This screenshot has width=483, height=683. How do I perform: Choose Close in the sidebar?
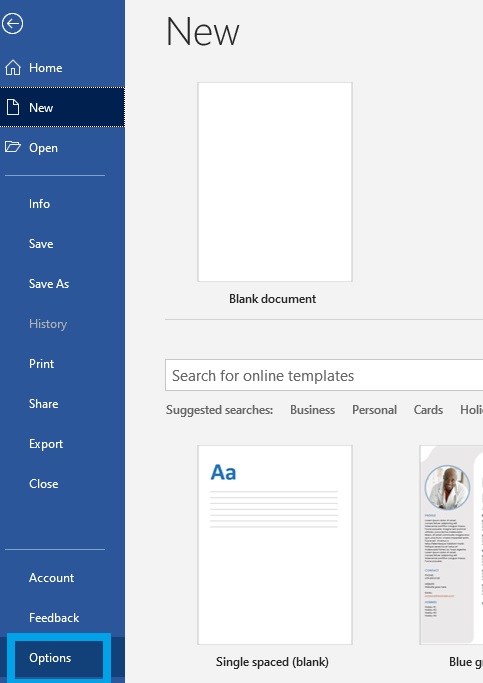62,484
